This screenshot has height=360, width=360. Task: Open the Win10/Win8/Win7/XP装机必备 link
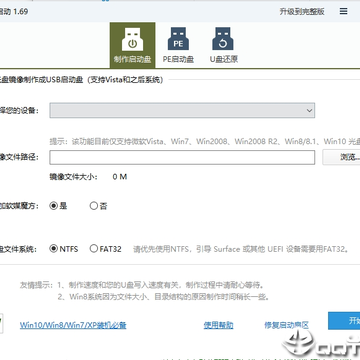tap(73, 325)
